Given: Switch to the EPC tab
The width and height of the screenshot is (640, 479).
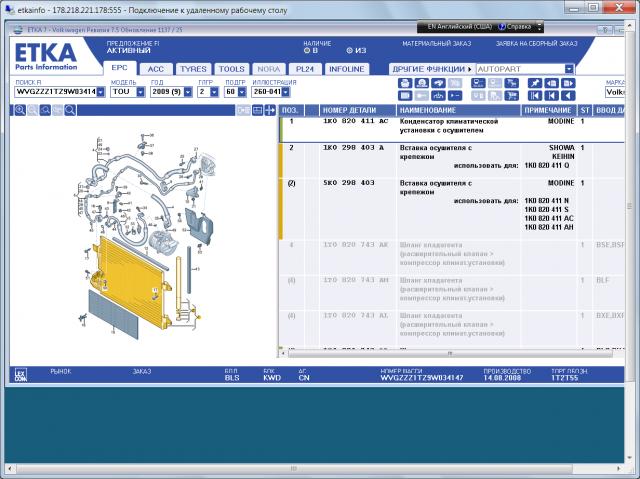Looking at the screenshot, I should (119, 68).
